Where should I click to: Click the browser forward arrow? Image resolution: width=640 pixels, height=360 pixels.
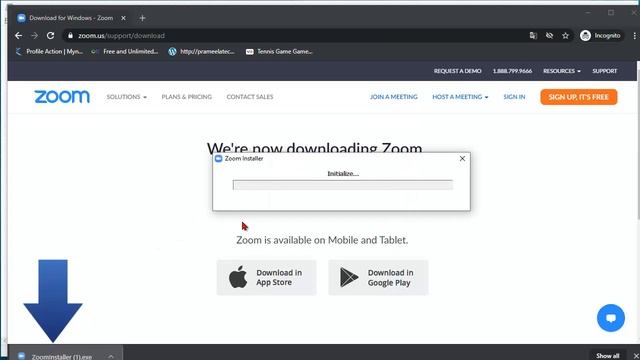coord(34,36)
